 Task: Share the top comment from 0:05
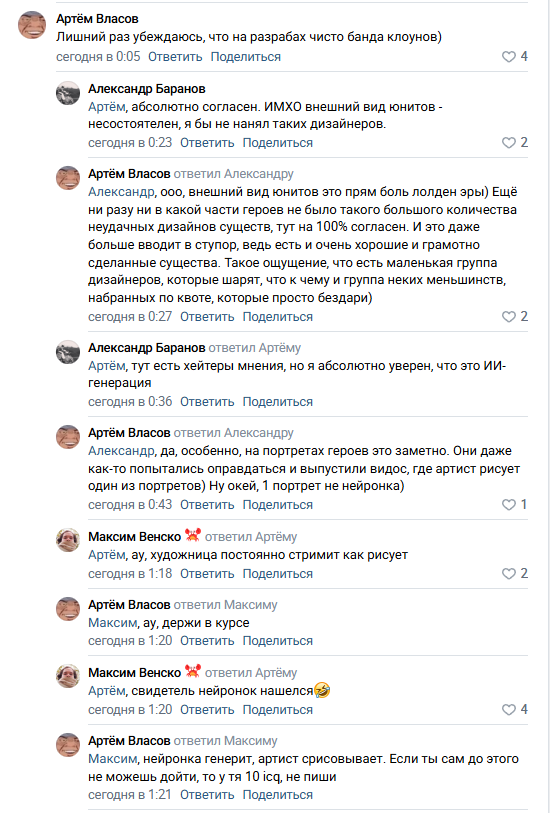pos(246,57)
